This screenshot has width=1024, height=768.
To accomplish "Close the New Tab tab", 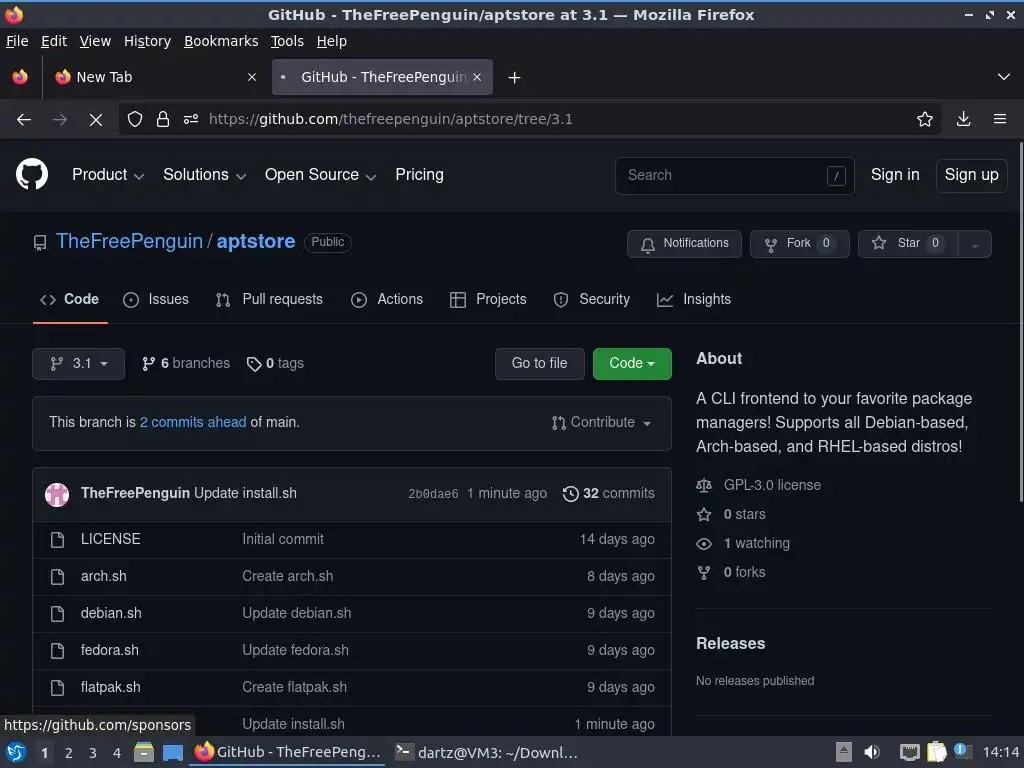I will click(x=251, y=77).
